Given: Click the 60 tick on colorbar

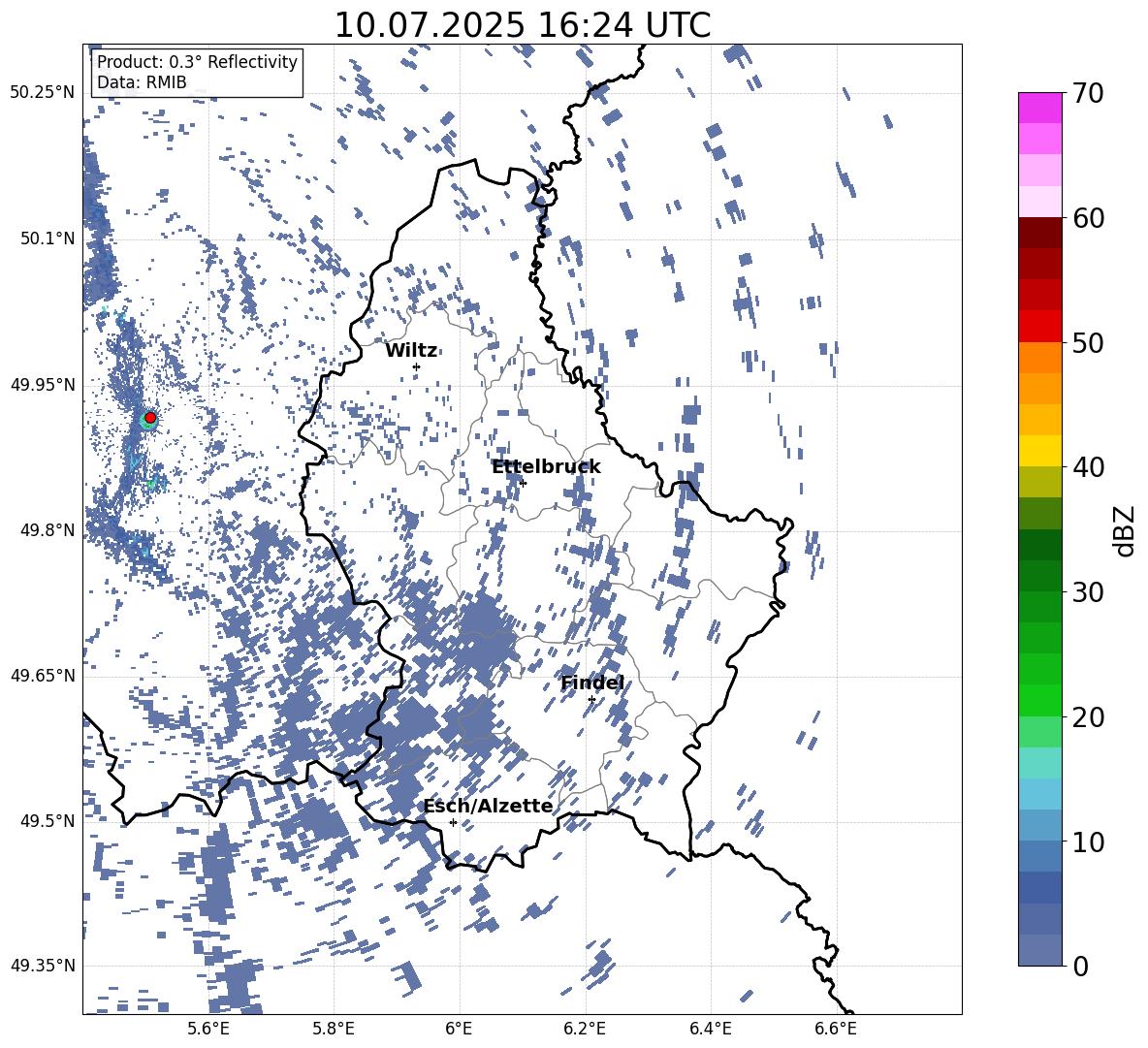Looking at the screenshot, I should pyautogui.click(x=1088, y=218).
